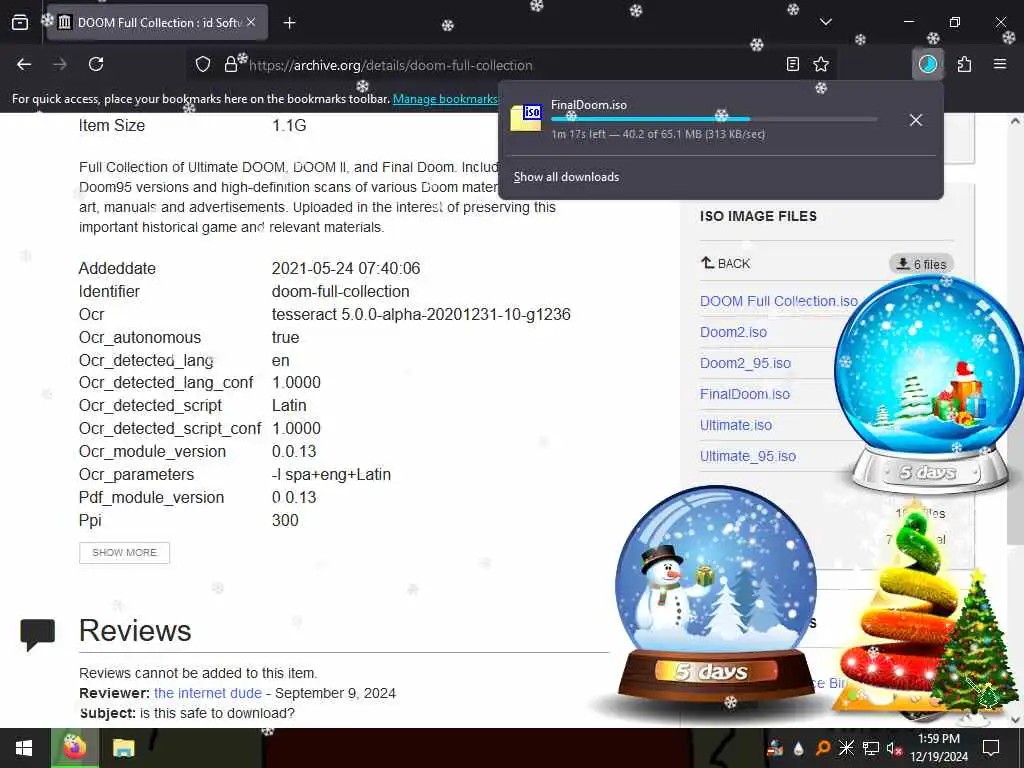The height and width of the screenshot is (768, 1024).
Task: Click the archive.org URL address field
Action: point(509,65)
